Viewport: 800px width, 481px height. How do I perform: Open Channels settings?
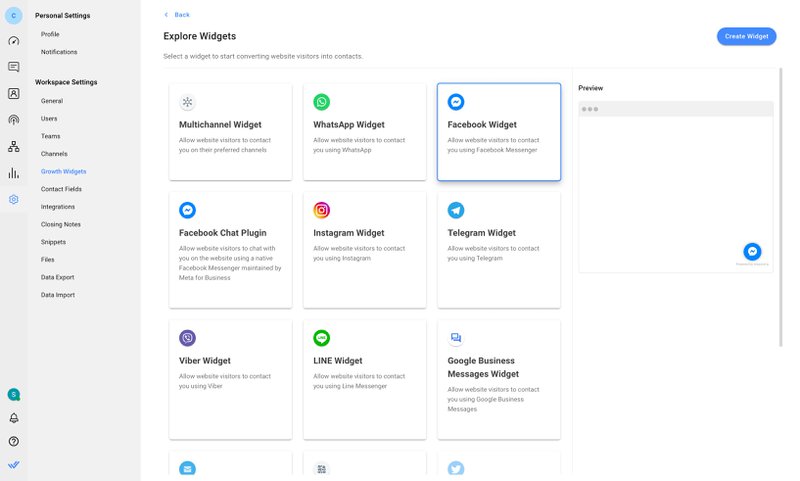(x=54, y=154)
